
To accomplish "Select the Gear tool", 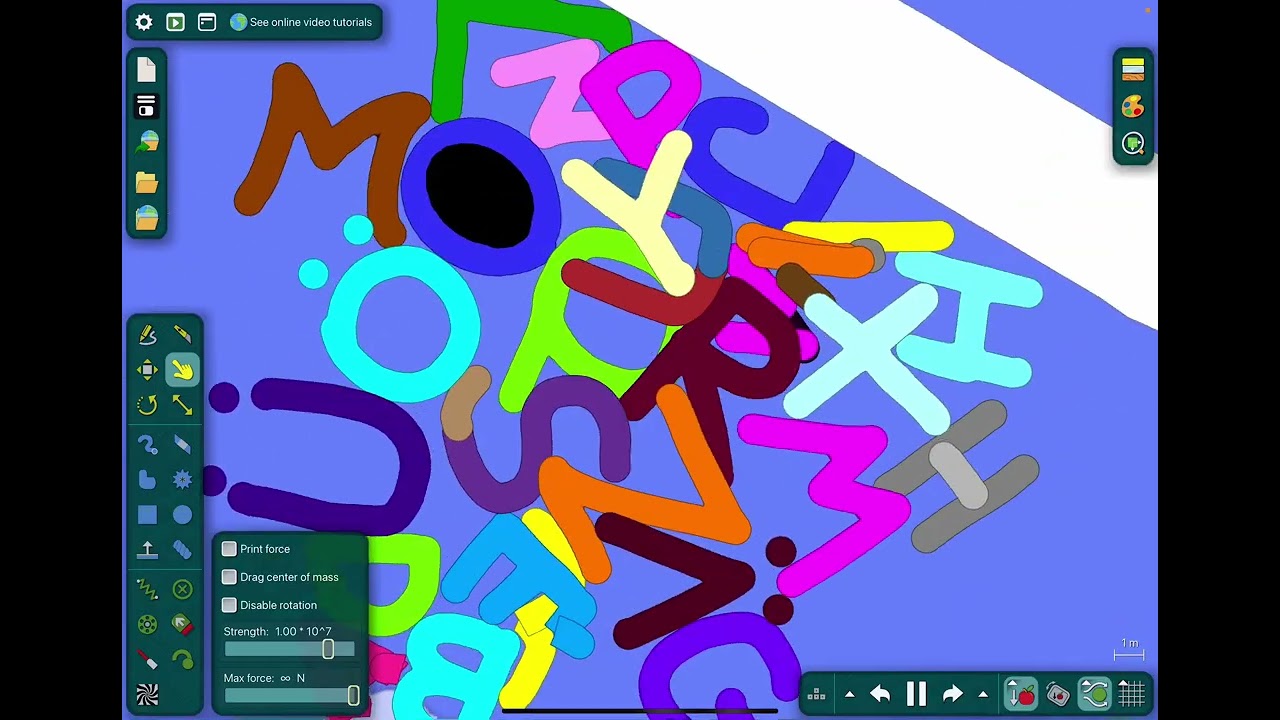I will (x=182, y=480).
